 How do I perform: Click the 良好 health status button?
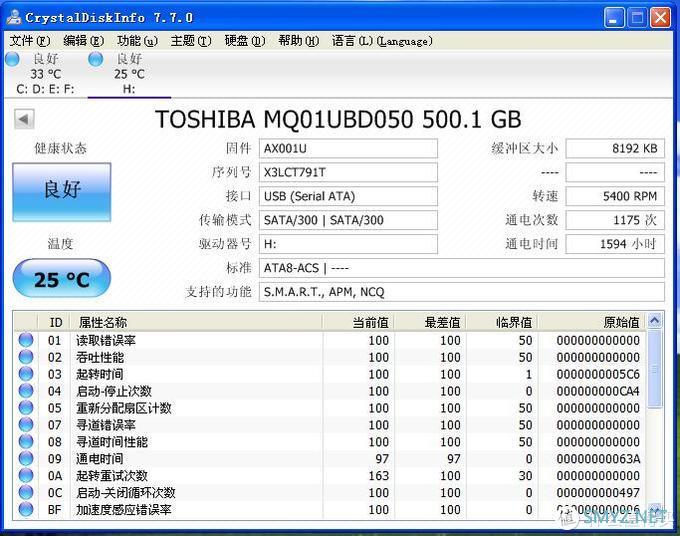62,192
